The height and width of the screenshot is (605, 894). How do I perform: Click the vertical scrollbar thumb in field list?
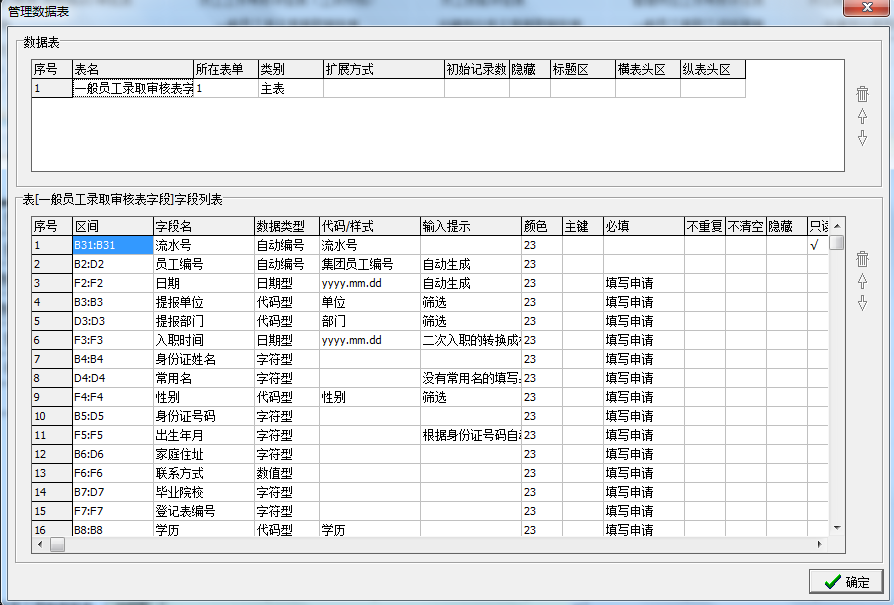click(x=836, y=242)
